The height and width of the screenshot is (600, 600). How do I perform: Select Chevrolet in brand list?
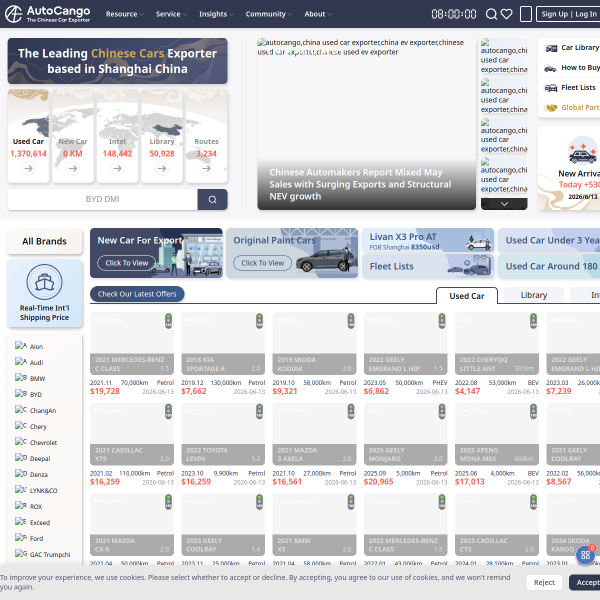click(x=36, y=442)
